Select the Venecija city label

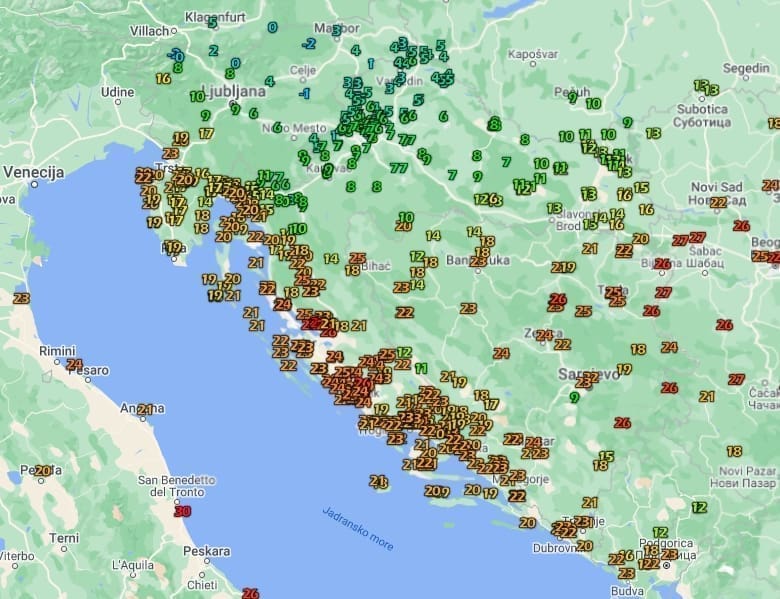(33, 172)
